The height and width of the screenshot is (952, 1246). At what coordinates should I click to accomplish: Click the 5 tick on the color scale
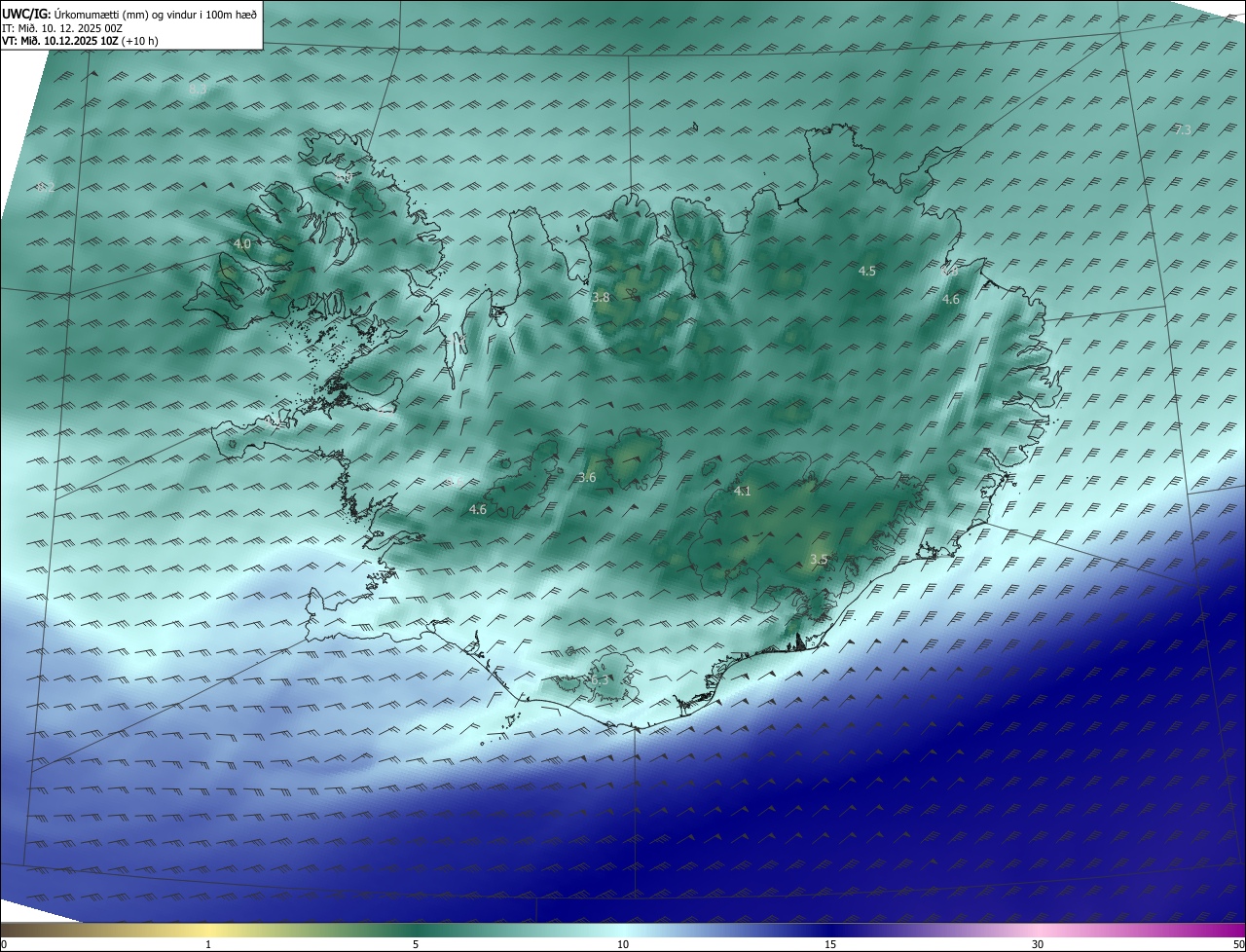pos(416,944)
